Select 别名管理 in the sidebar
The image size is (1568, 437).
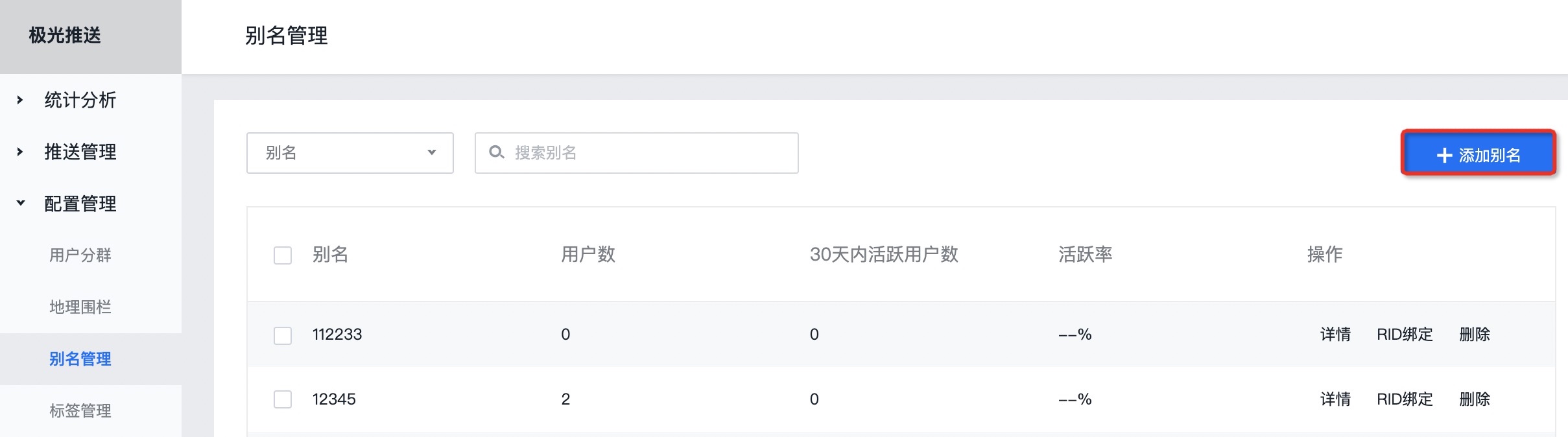(x=80, y=359)
